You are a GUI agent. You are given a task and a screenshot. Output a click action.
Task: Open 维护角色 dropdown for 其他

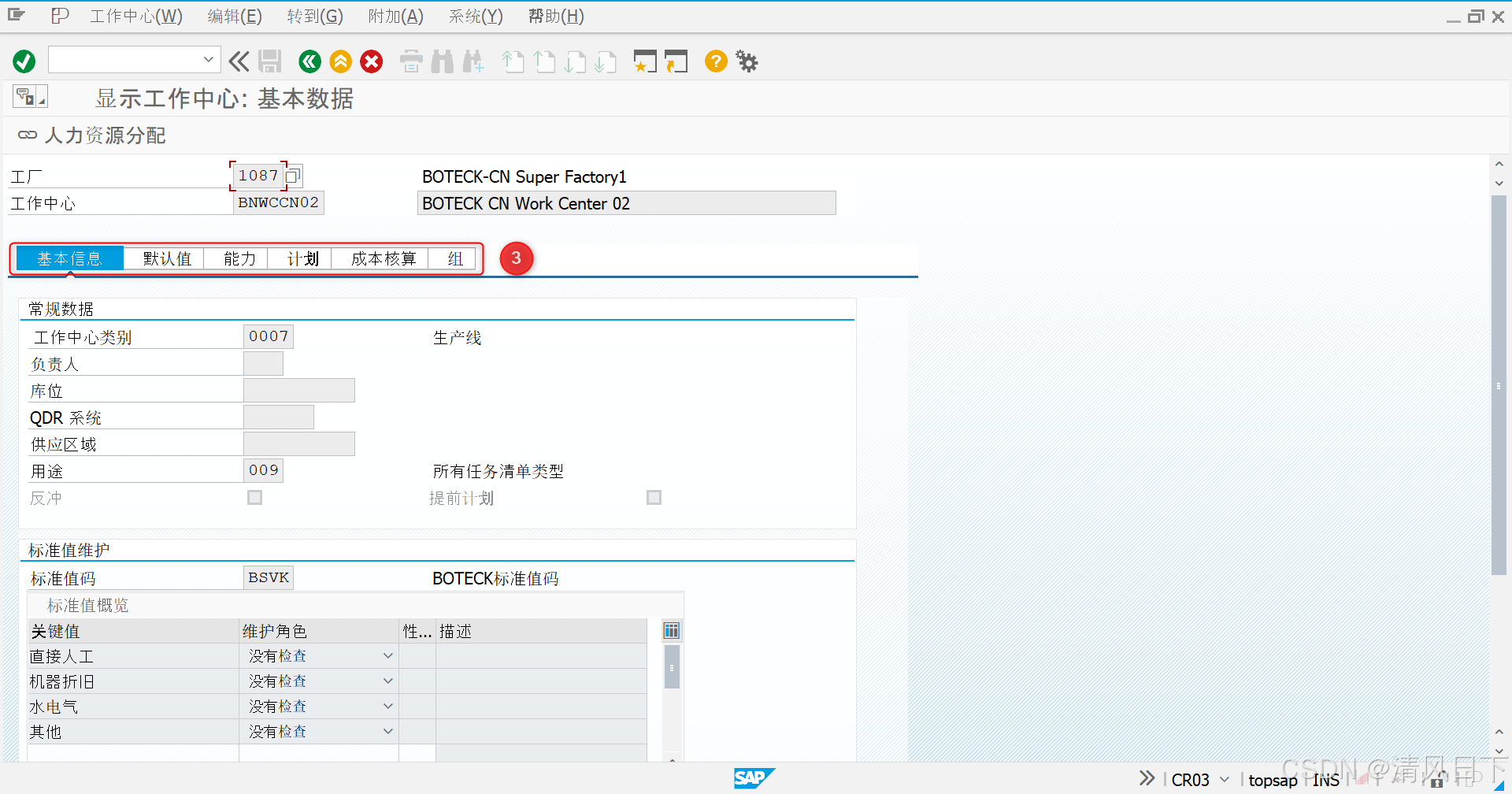tap(387, 732)
